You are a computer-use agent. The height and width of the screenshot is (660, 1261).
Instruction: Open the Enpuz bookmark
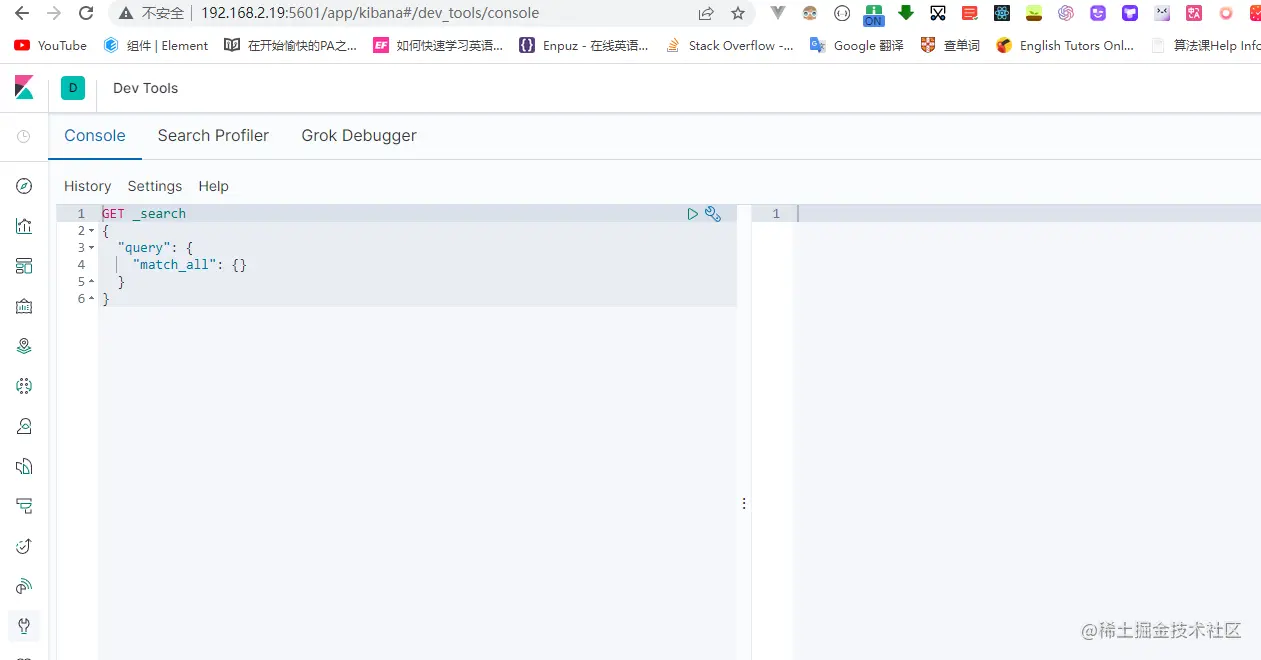click(x=584, y=45)
